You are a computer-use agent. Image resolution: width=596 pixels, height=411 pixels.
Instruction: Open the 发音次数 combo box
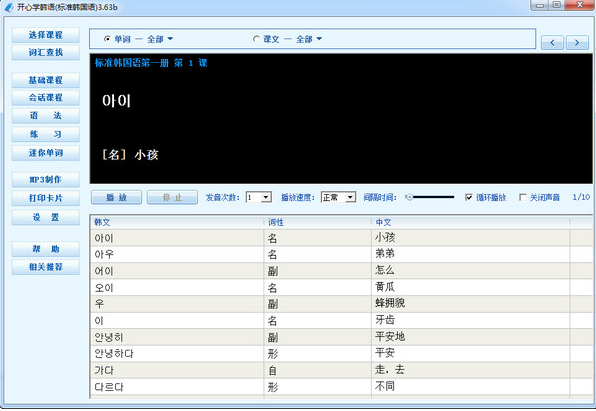[258, 197]
